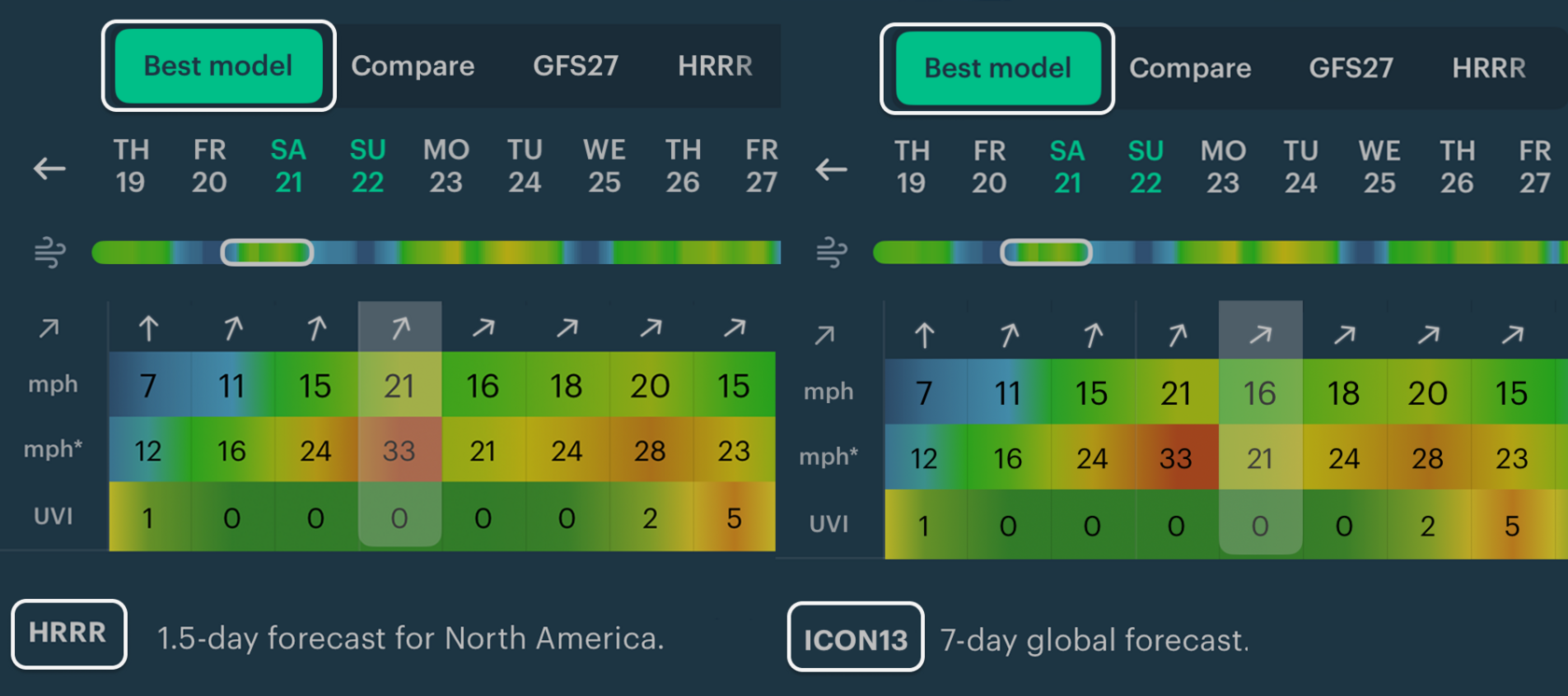
Task: Click 33 gust cell in right panel
Action: [x=1176, y=458]
